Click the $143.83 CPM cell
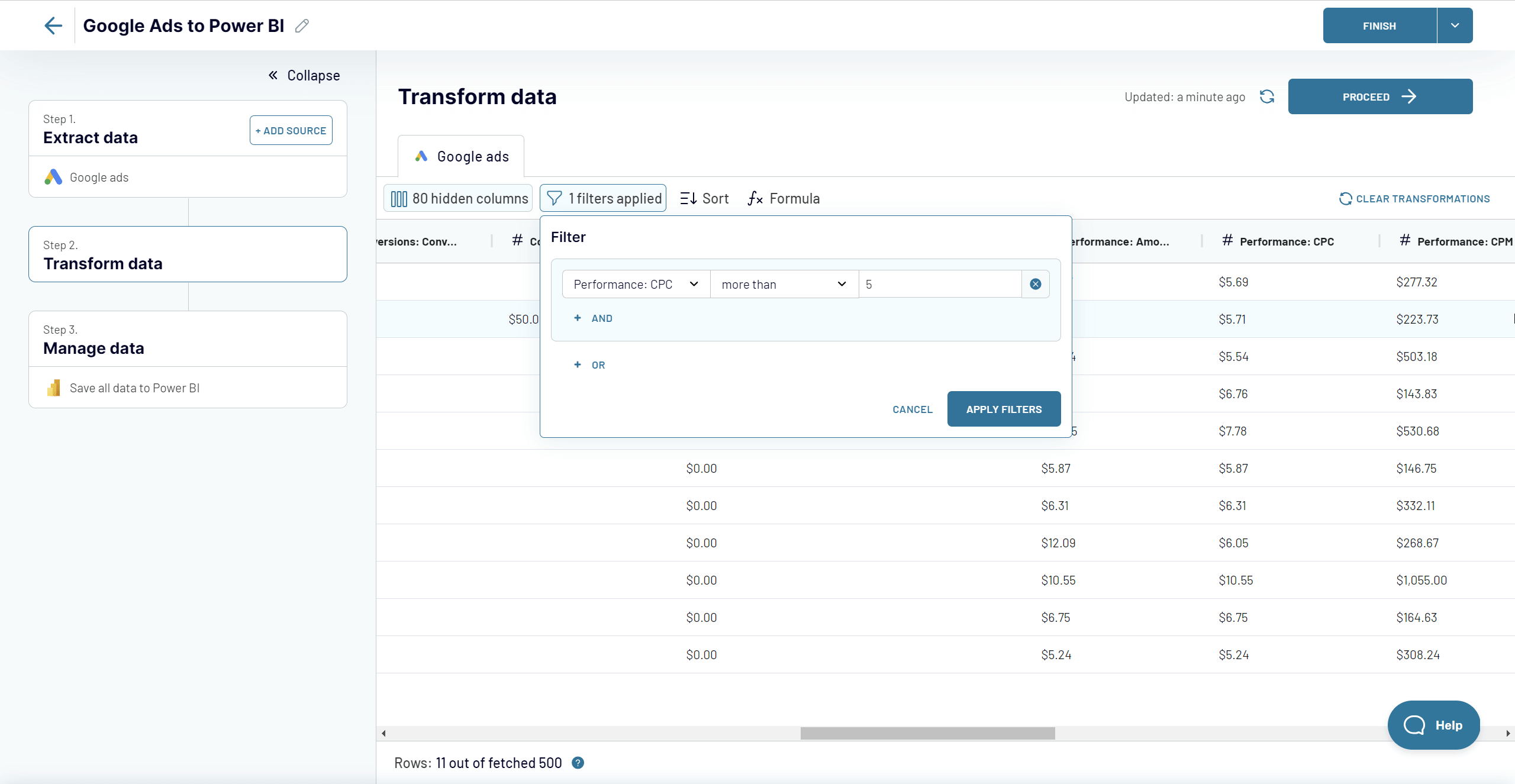The image size is (1515, 784). pyautogui.click(x=1416, y=393)
